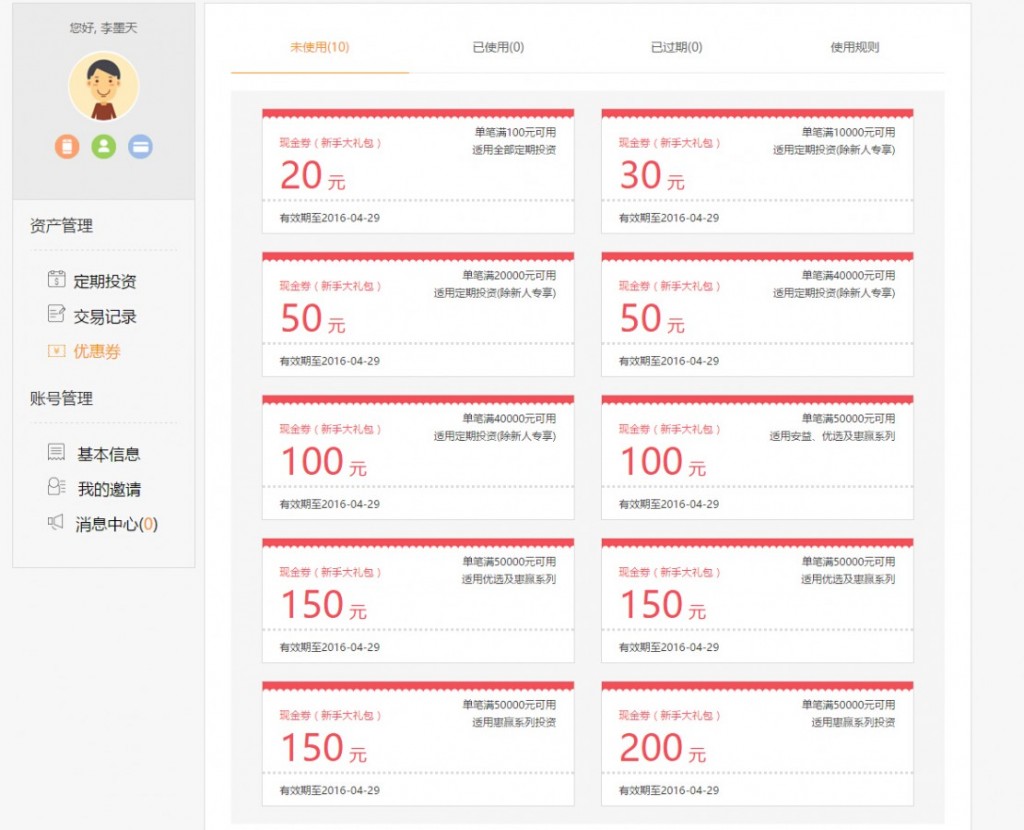The height and width of the screenshot is (830, 1024).
Task: Switch to the 已过期(0) tab
Action: point(677,47)
